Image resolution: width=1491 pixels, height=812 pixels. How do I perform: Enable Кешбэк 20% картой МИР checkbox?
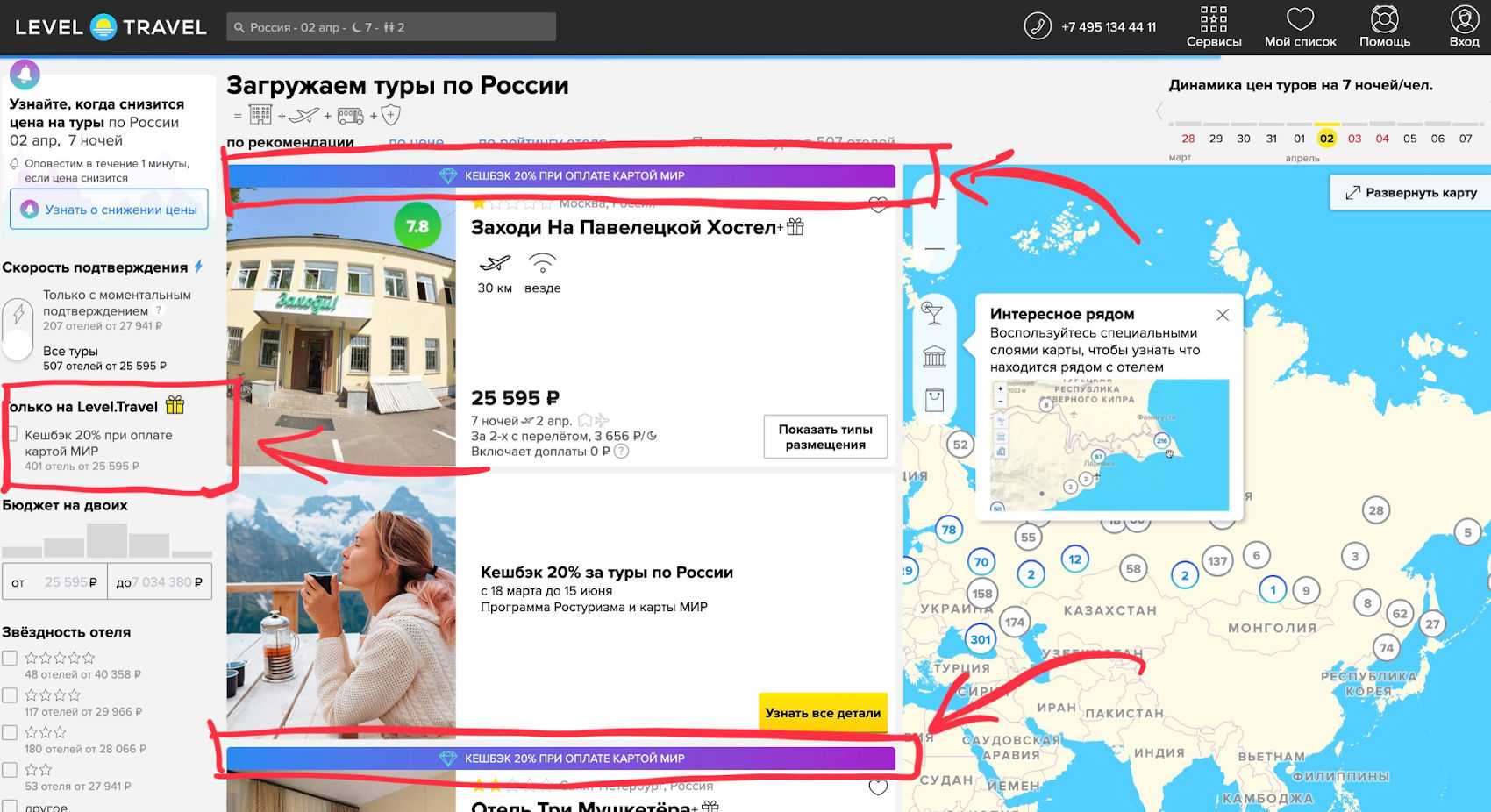(x=12, y=435)
